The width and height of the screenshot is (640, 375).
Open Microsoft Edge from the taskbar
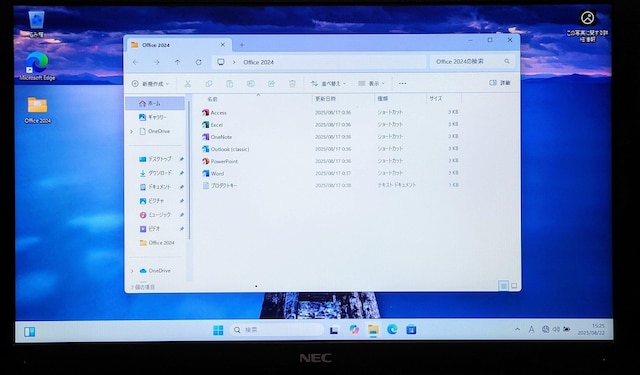[392, 330]
